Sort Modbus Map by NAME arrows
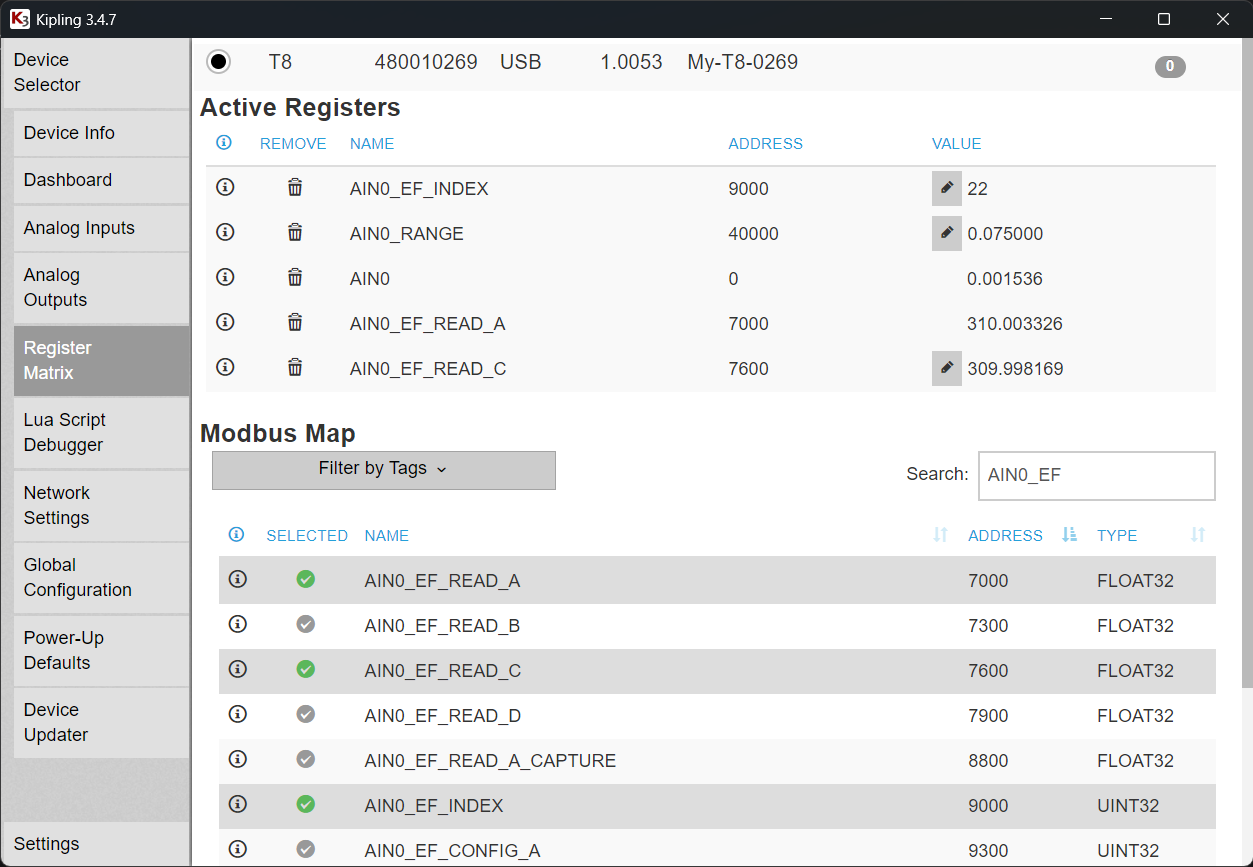The image size is (1253, 867). coord(940,535)
